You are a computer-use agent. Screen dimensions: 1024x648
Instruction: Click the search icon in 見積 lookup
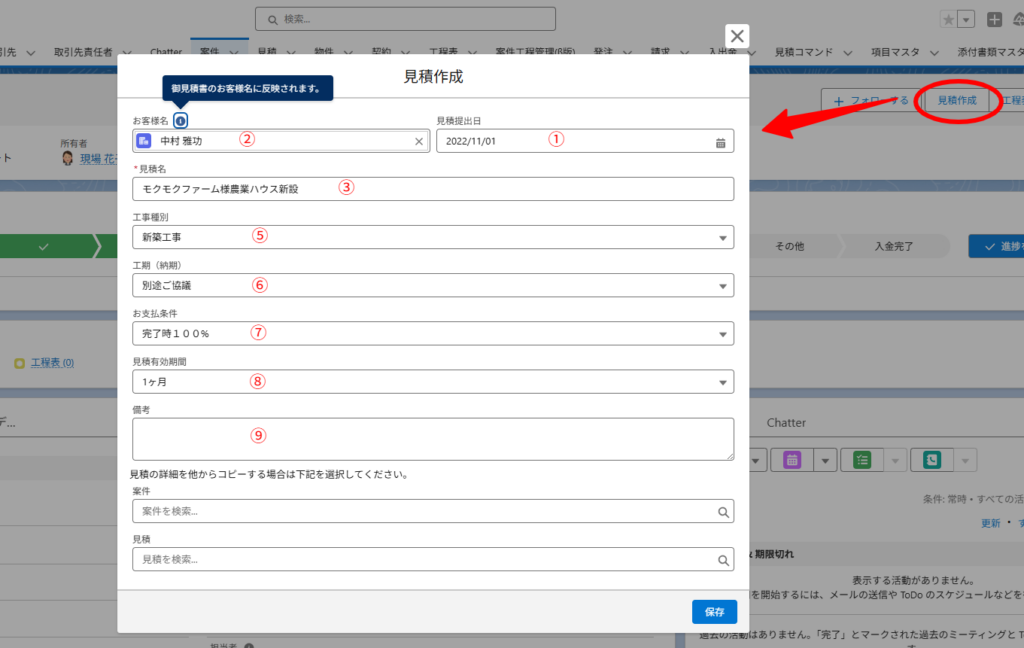tap(722, 560)
